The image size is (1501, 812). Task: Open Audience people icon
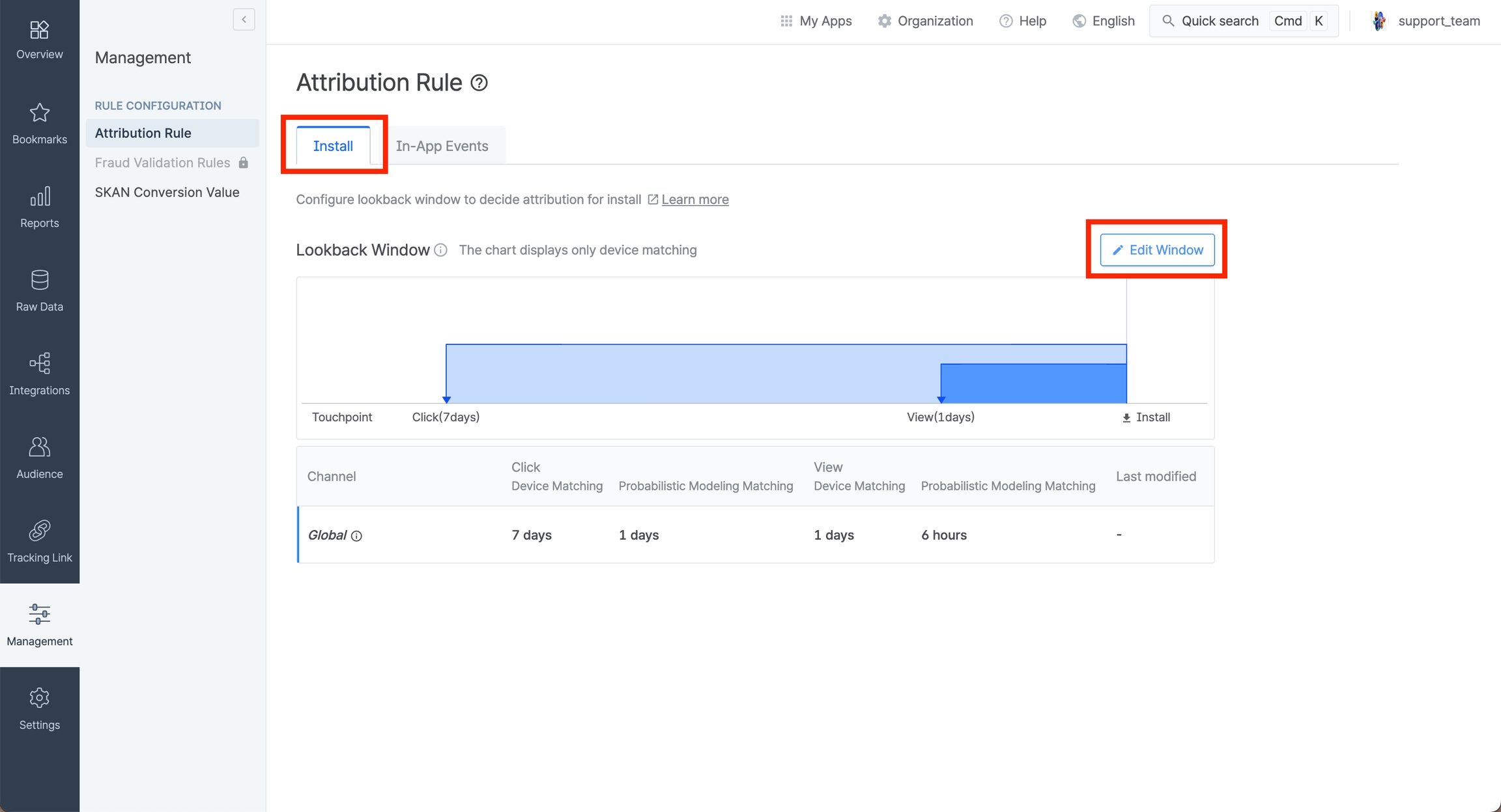click(x=39, y=447)
